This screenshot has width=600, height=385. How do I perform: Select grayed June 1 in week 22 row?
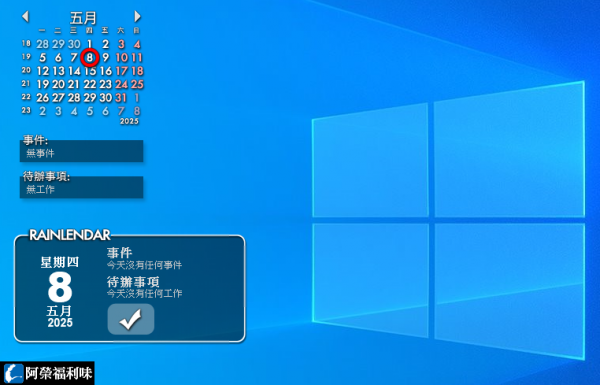click(137, 98)
